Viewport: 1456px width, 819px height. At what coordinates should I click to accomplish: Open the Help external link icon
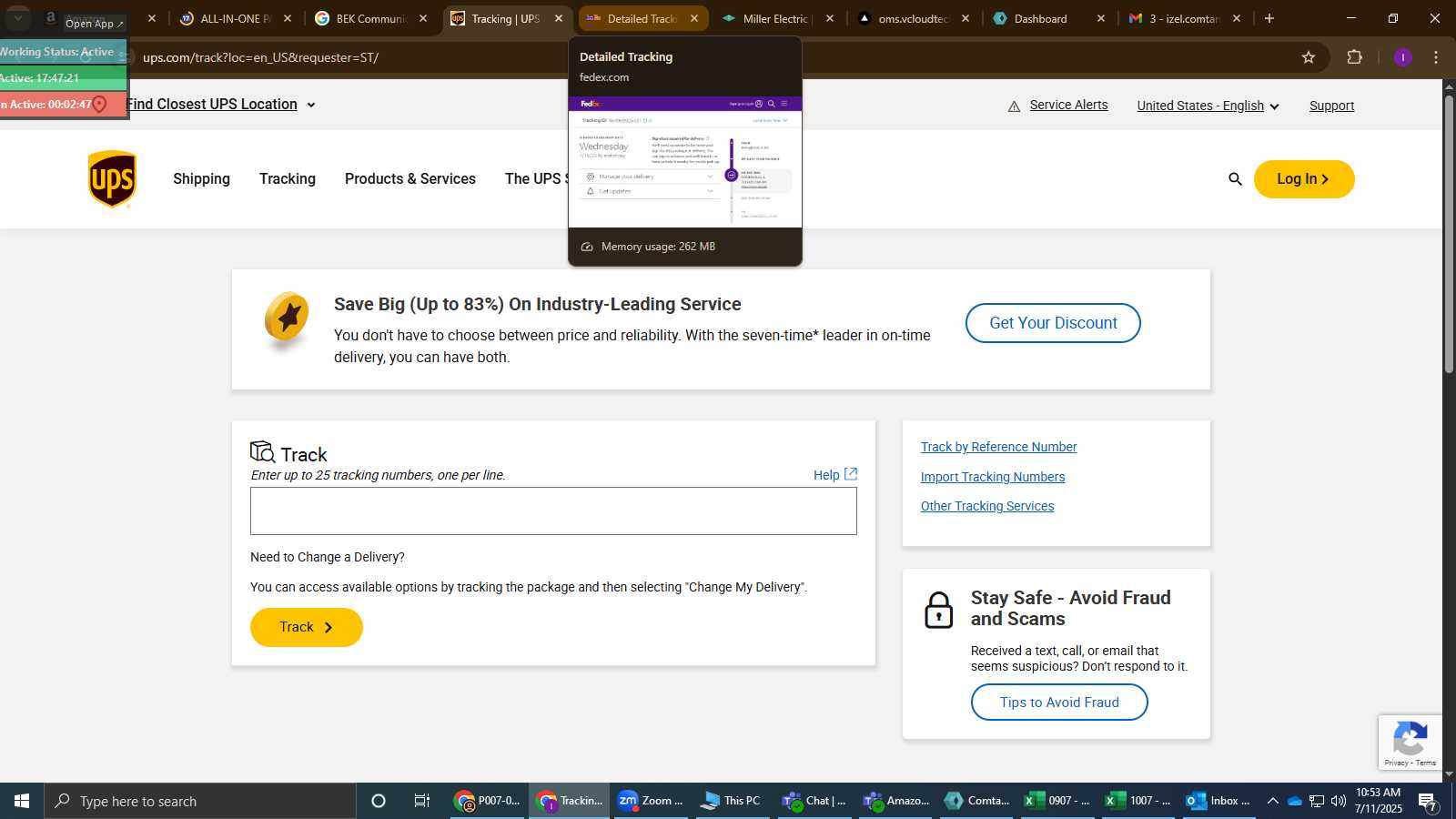click(851, 474)
